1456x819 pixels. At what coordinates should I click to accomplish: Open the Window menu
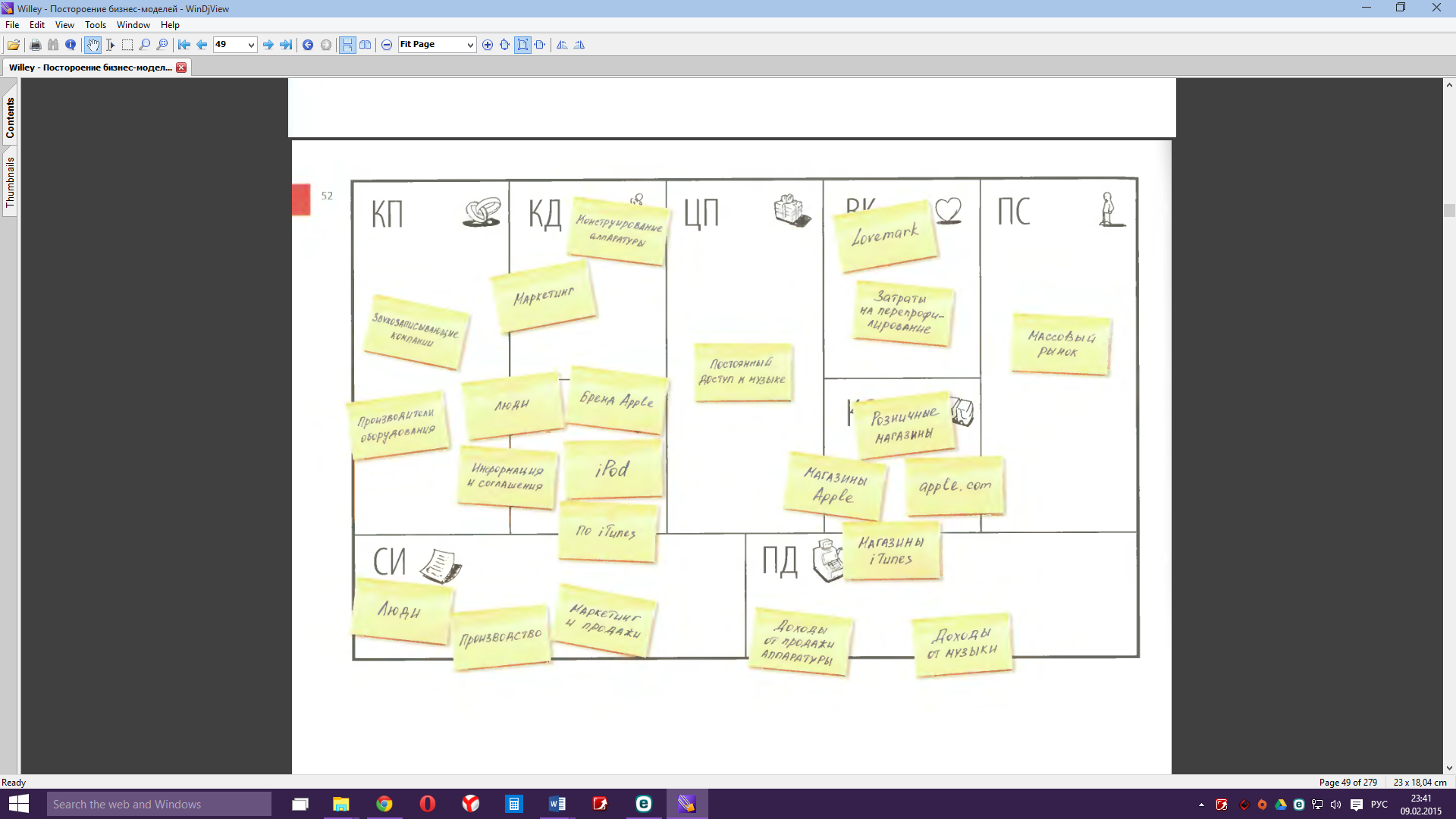click(133, 25)
